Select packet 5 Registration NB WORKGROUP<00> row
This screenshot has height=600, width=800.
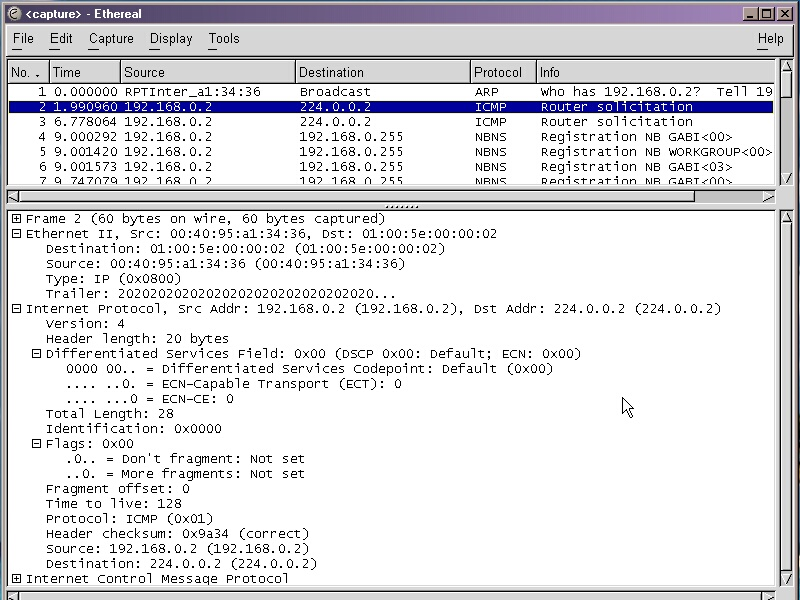[x=391, y=152]
